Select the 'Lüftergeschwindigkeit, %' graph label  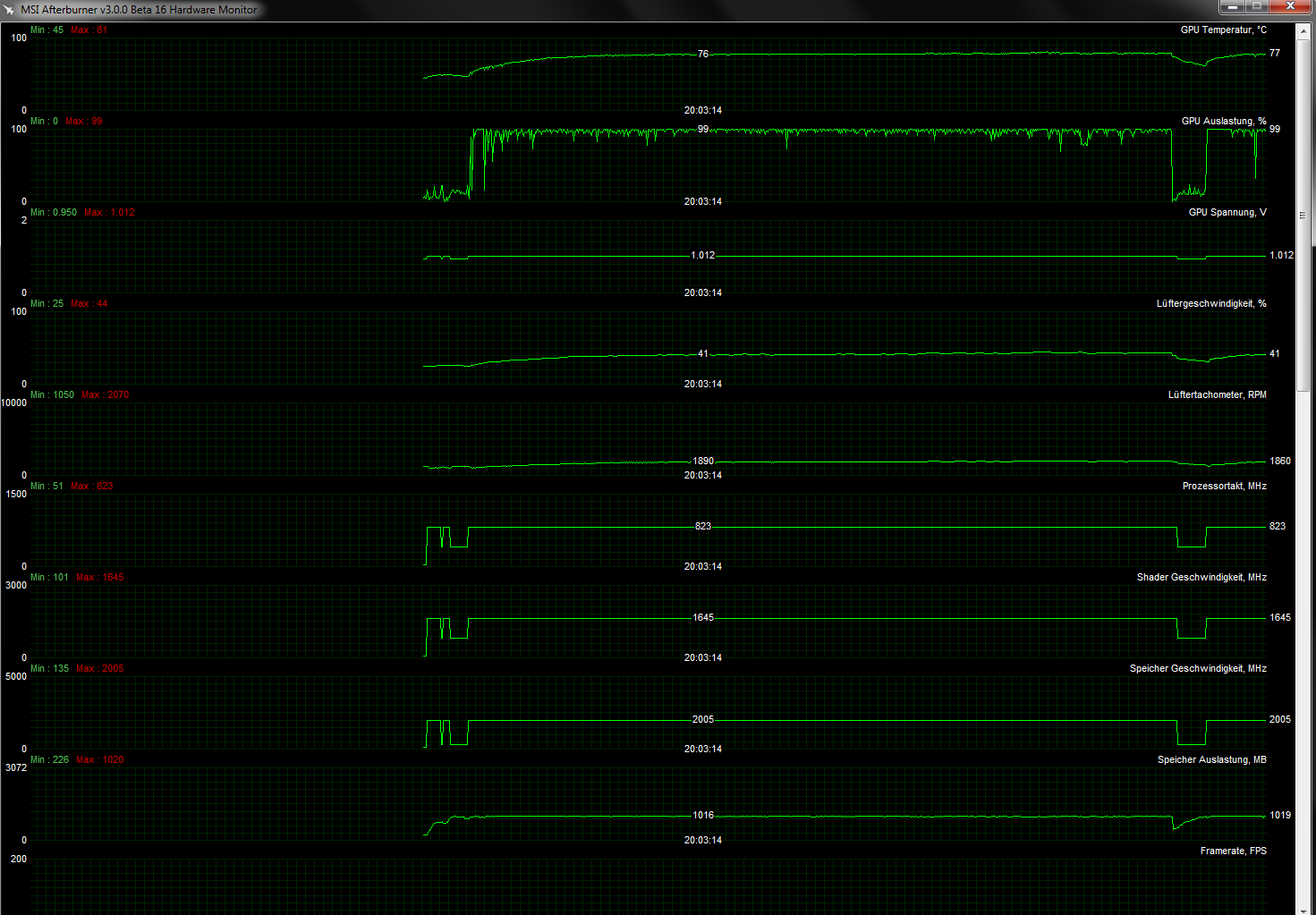(x=1211, y=303)
